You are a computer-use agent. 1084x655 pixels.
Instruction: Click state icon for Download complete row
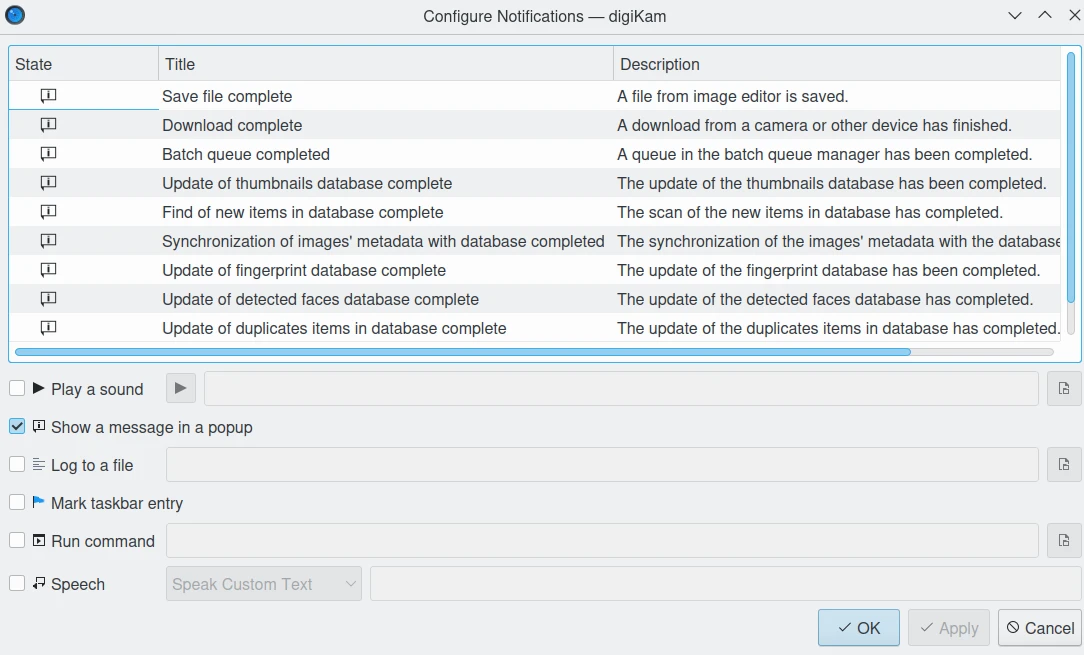48,125
